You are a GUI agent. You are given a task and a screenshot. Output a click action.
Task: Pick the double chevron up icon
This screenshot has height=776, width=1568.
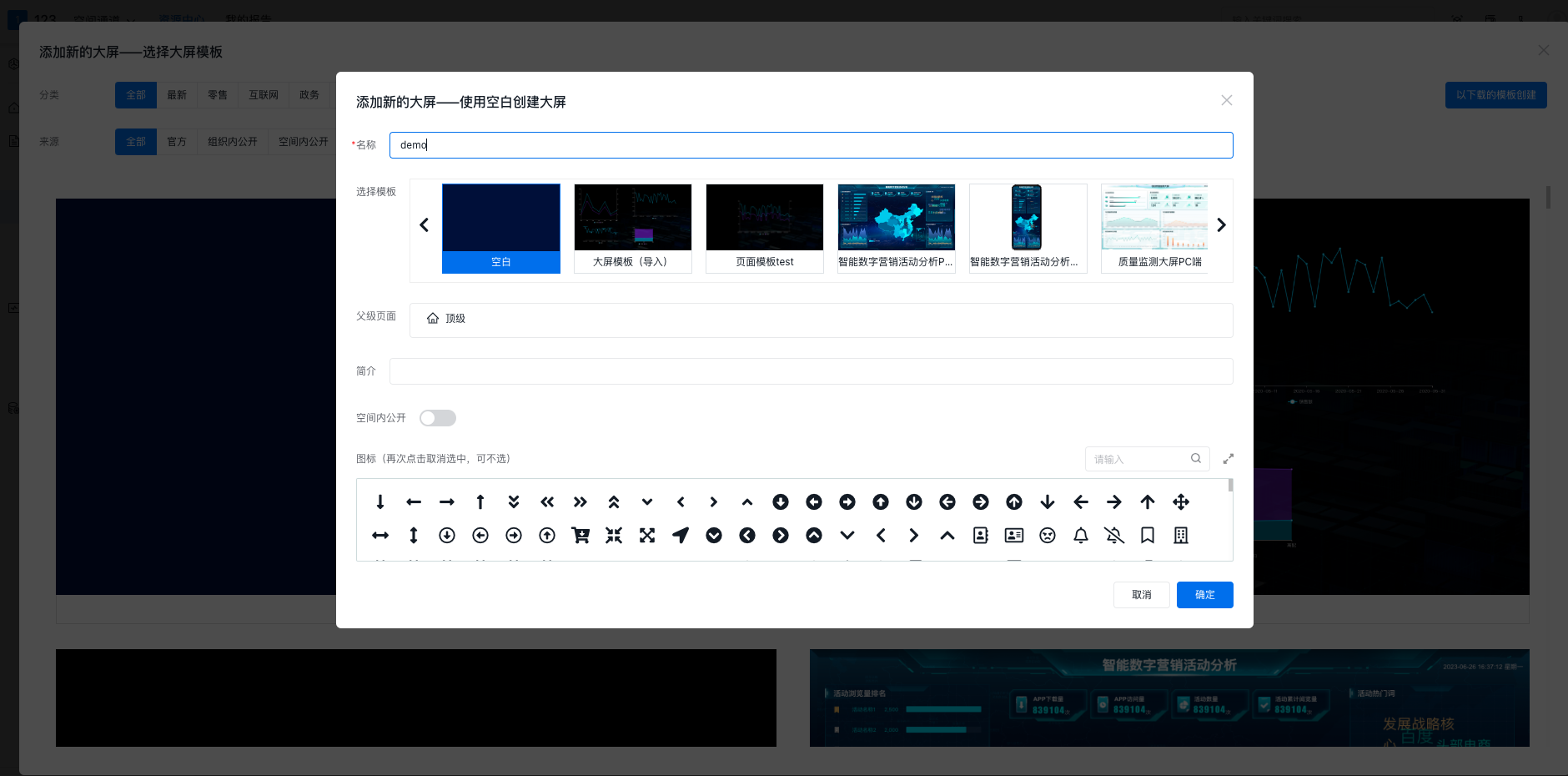click(614, 501)
